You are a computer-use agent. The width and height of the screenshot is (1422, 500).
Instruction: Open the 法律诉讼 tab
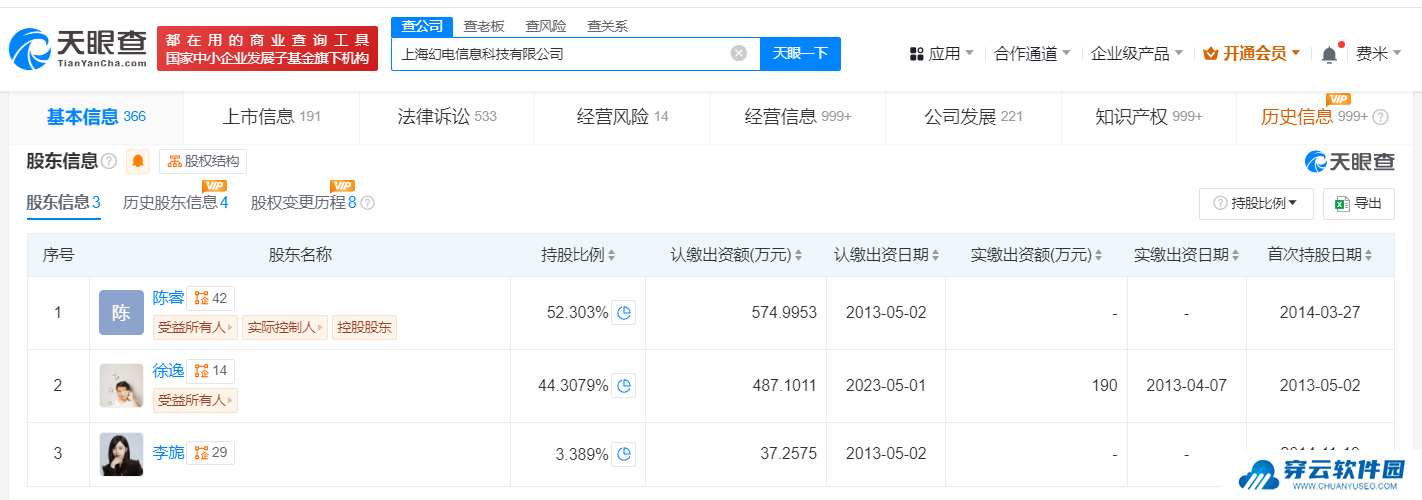tap(446, 117)
